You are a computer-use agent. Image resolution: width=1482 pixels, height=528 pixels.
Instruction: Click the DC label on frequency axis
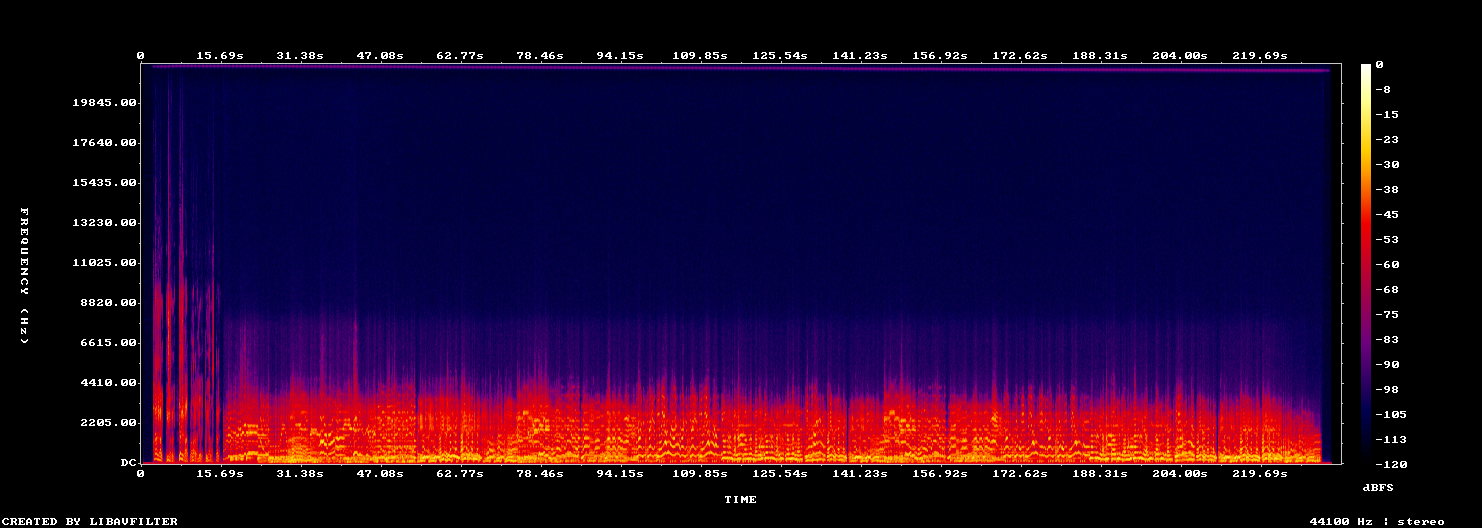[129, 463]
